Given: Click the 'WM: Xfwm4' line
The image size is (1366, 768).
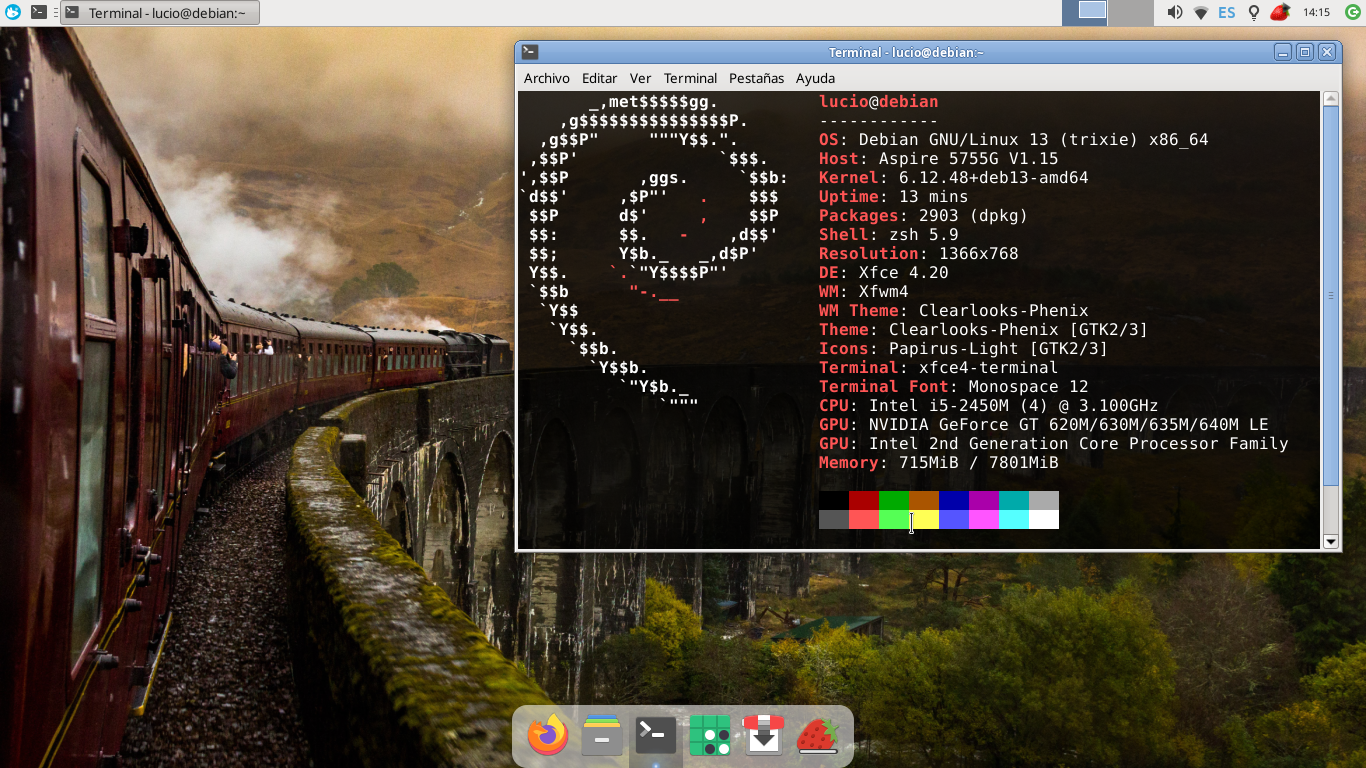Looking at the screenshot, I should (x=864, y=292).
